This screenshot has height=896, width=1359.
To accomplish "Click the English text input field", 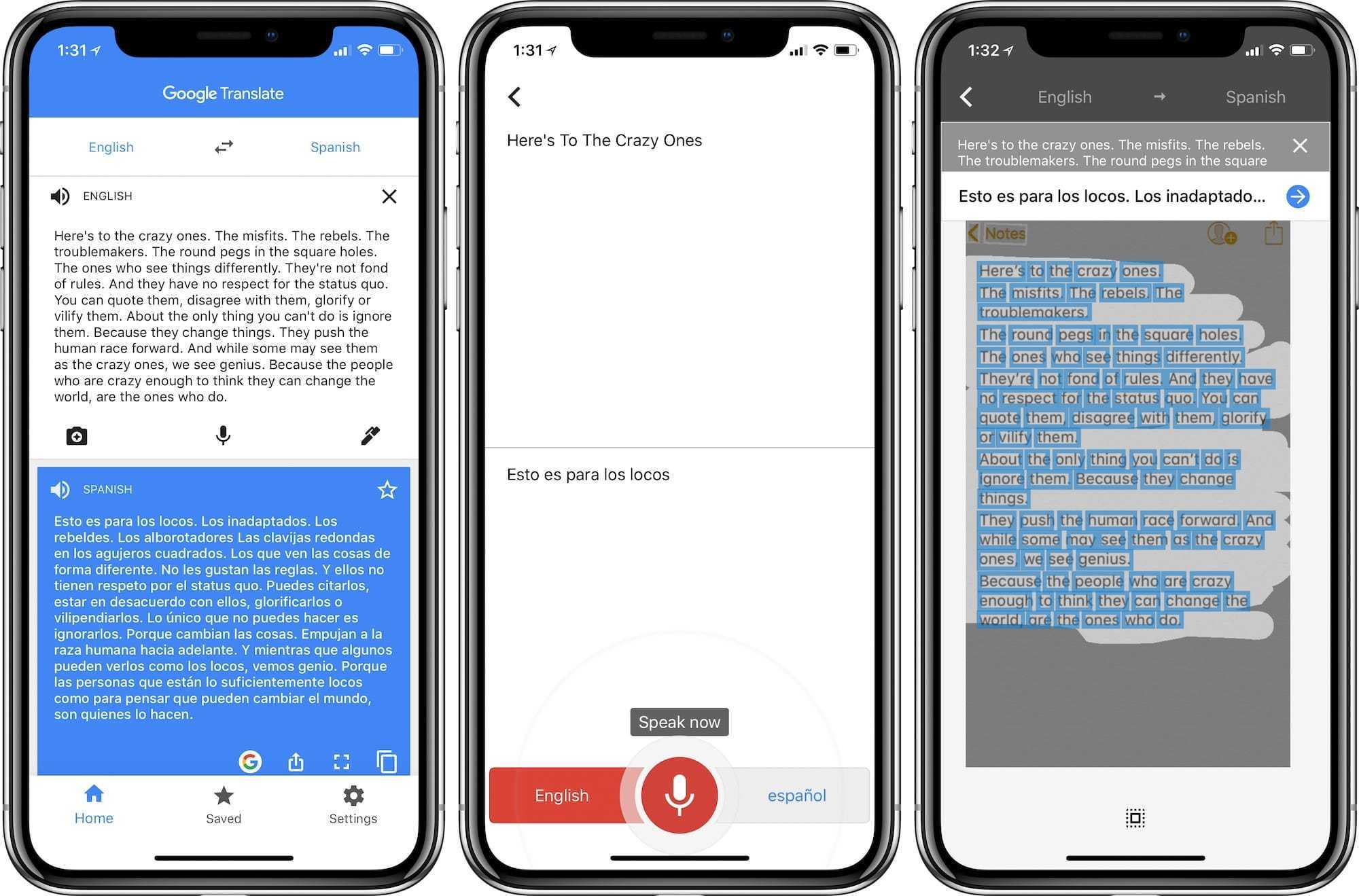I will [225, 315].
